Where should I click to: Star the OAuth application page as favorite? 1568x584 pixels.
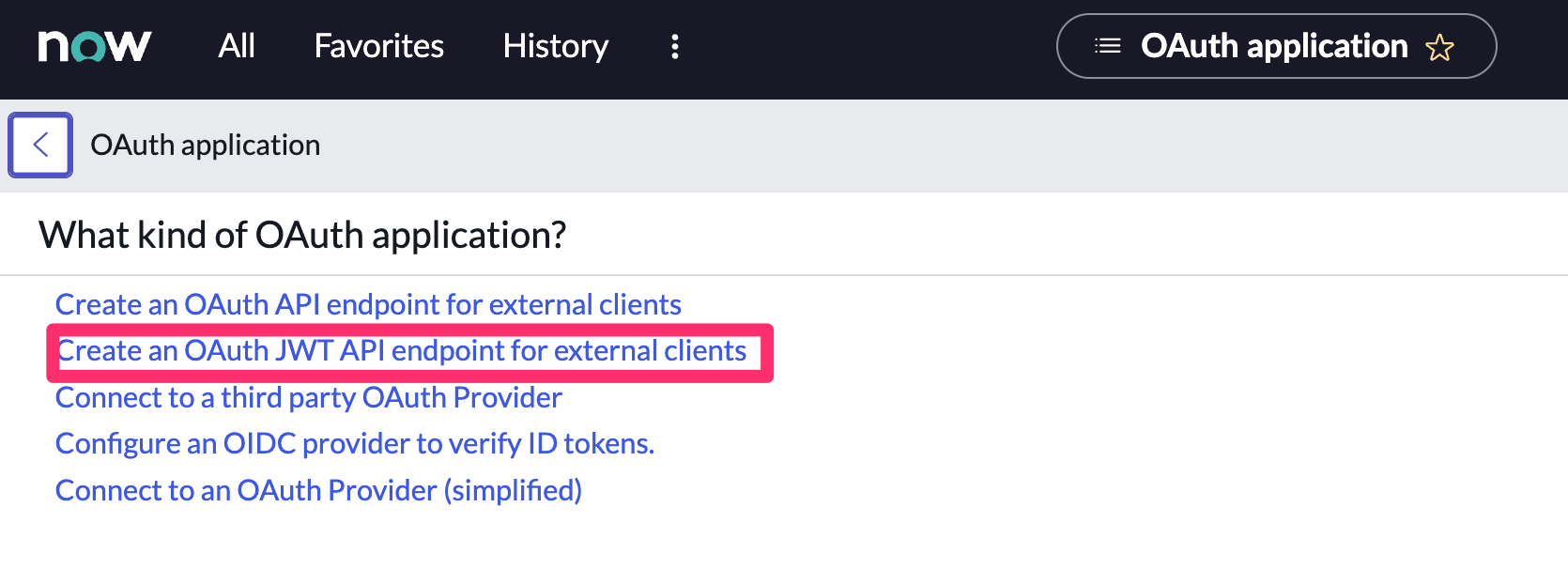tap(1439, 45)
